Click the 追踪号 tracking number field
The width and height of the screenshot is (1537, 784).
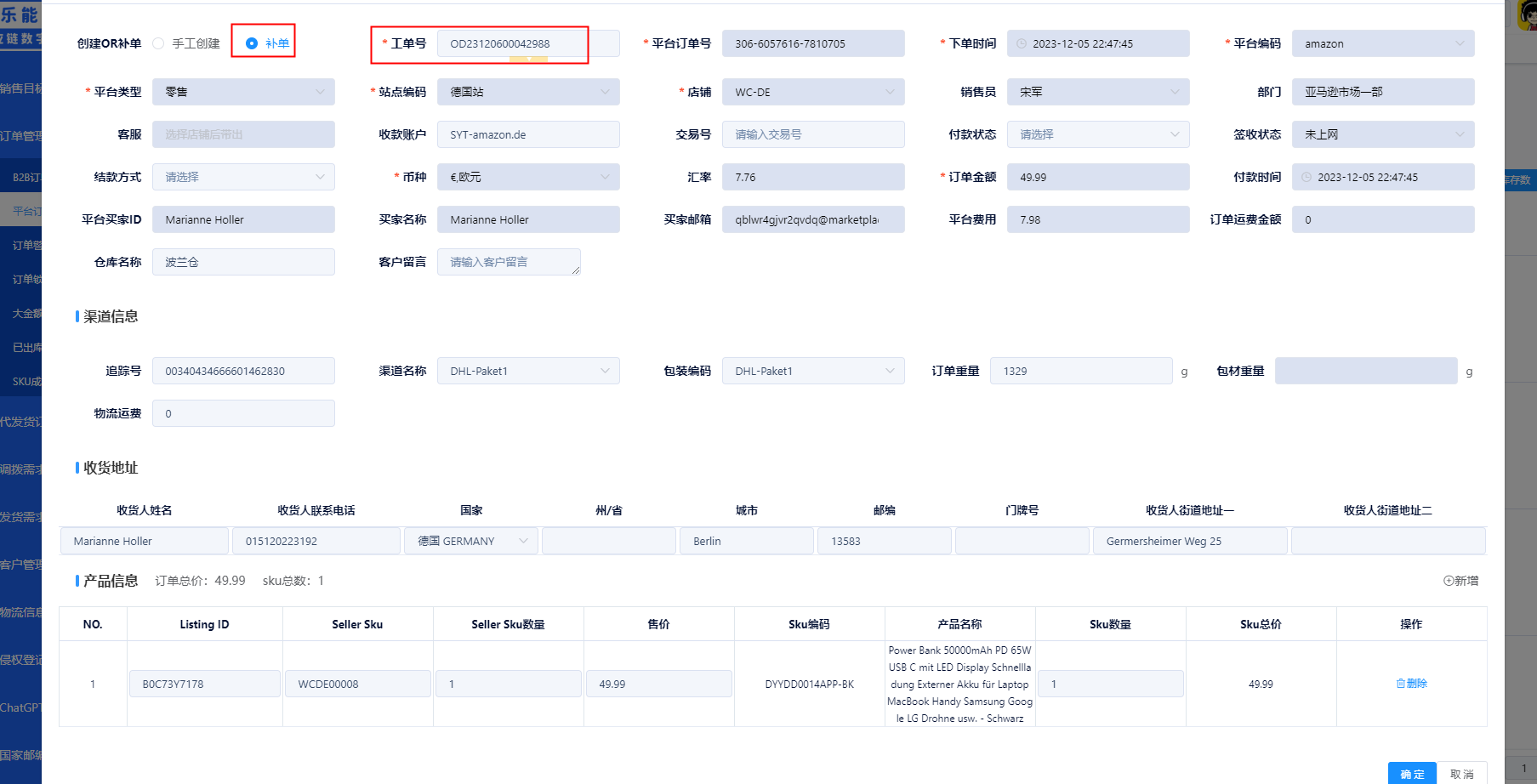243,371
